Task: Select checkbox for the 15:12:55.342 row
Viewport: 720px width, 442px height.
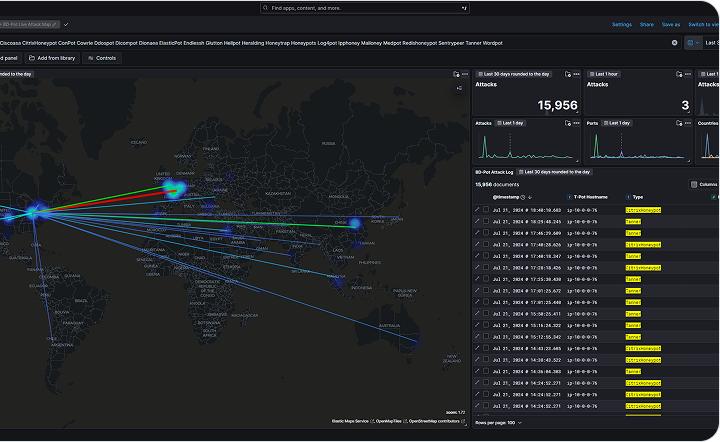Action: point(486,336)
